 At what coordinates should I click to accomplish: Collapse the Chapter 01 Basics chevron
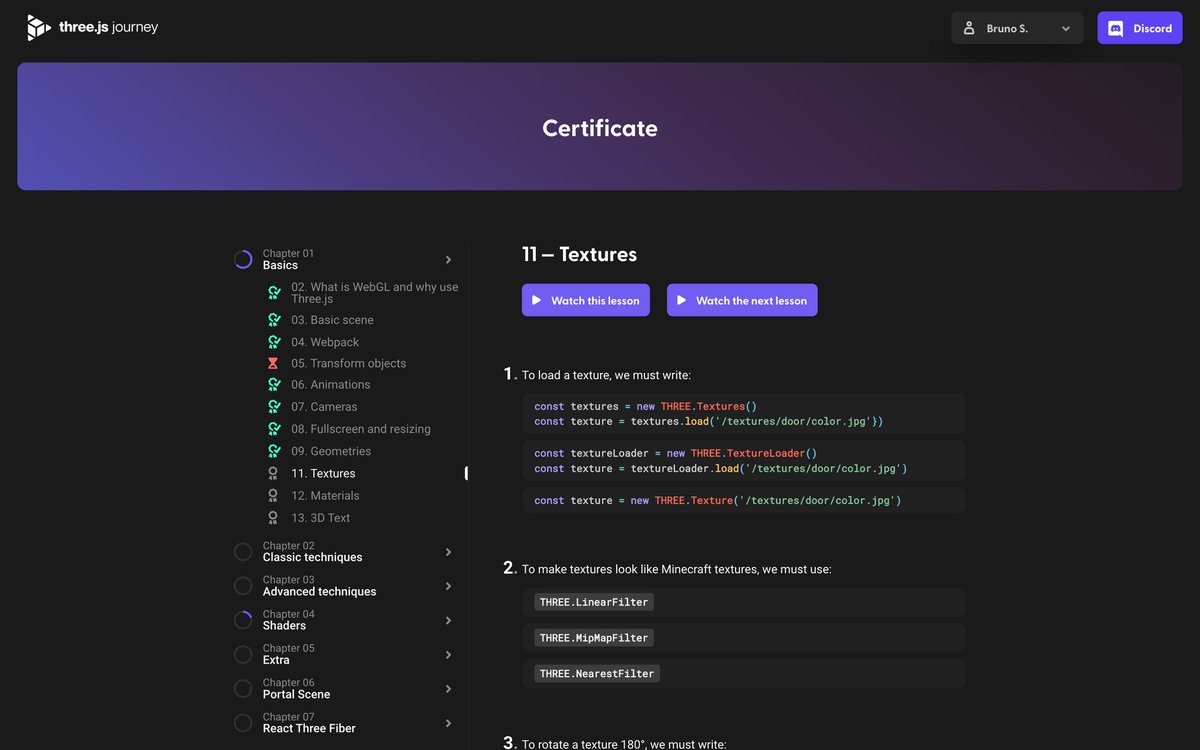tap(448, 260)
